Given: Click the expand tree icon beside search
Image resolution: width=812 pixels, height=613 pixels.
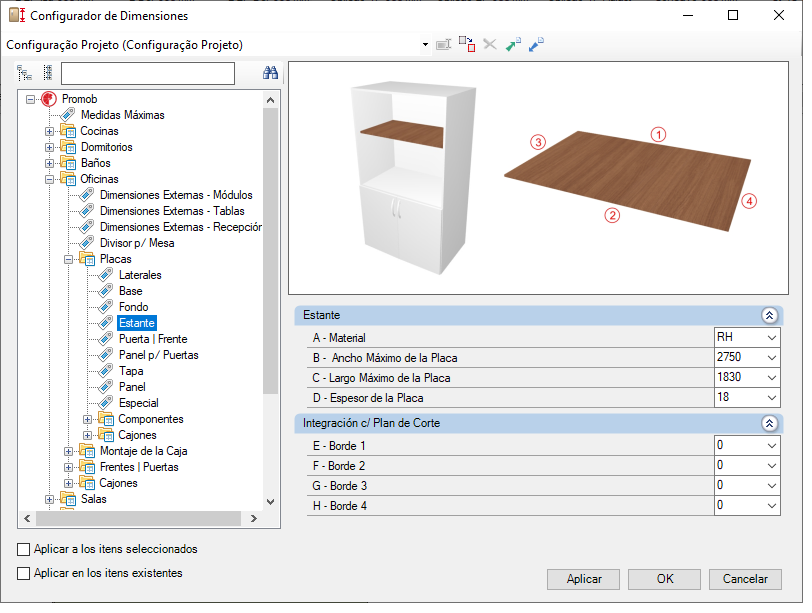Looking at the screenshot, I should (x=24, y=73).
